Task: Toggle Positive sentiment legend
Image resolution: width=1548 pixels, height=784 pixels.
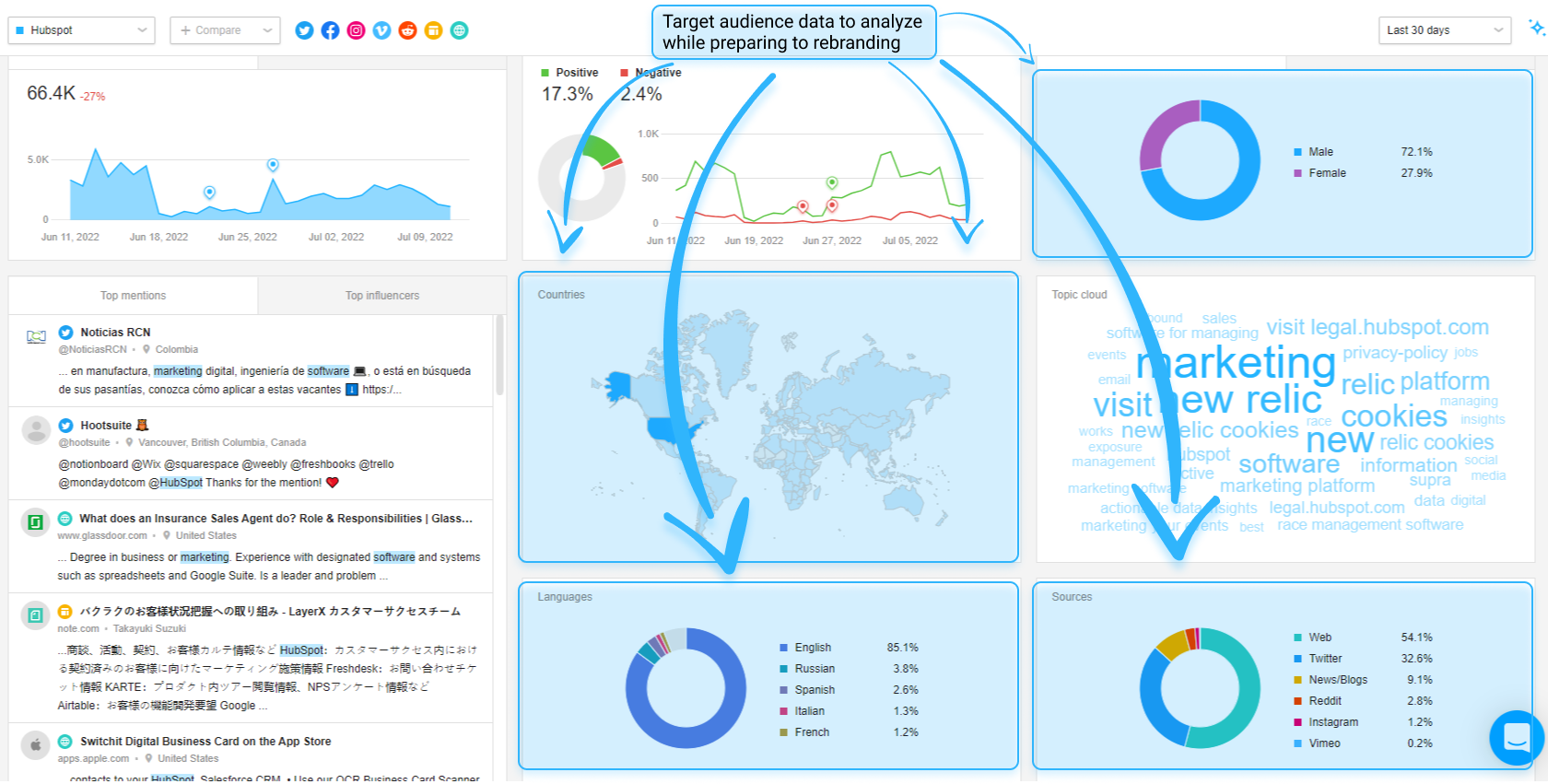Action: pos(569,73)
